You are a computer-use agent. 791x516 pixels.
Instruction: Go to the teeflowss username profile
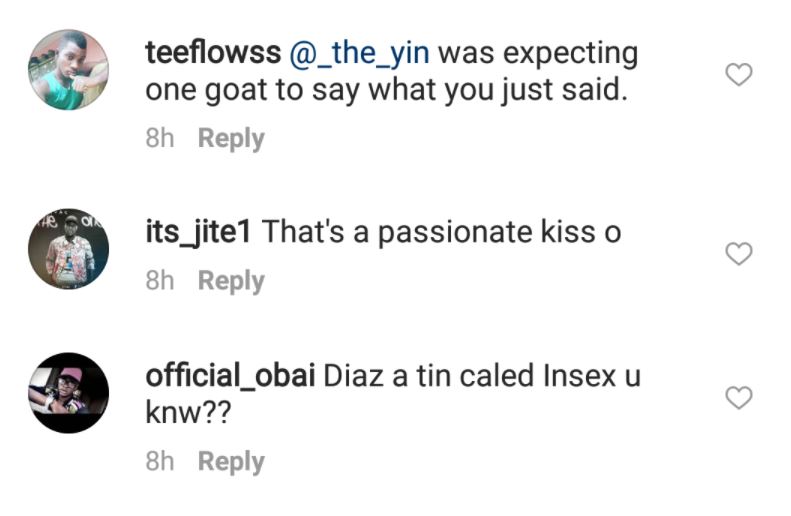pyautogui.click(x=212, y=52)
